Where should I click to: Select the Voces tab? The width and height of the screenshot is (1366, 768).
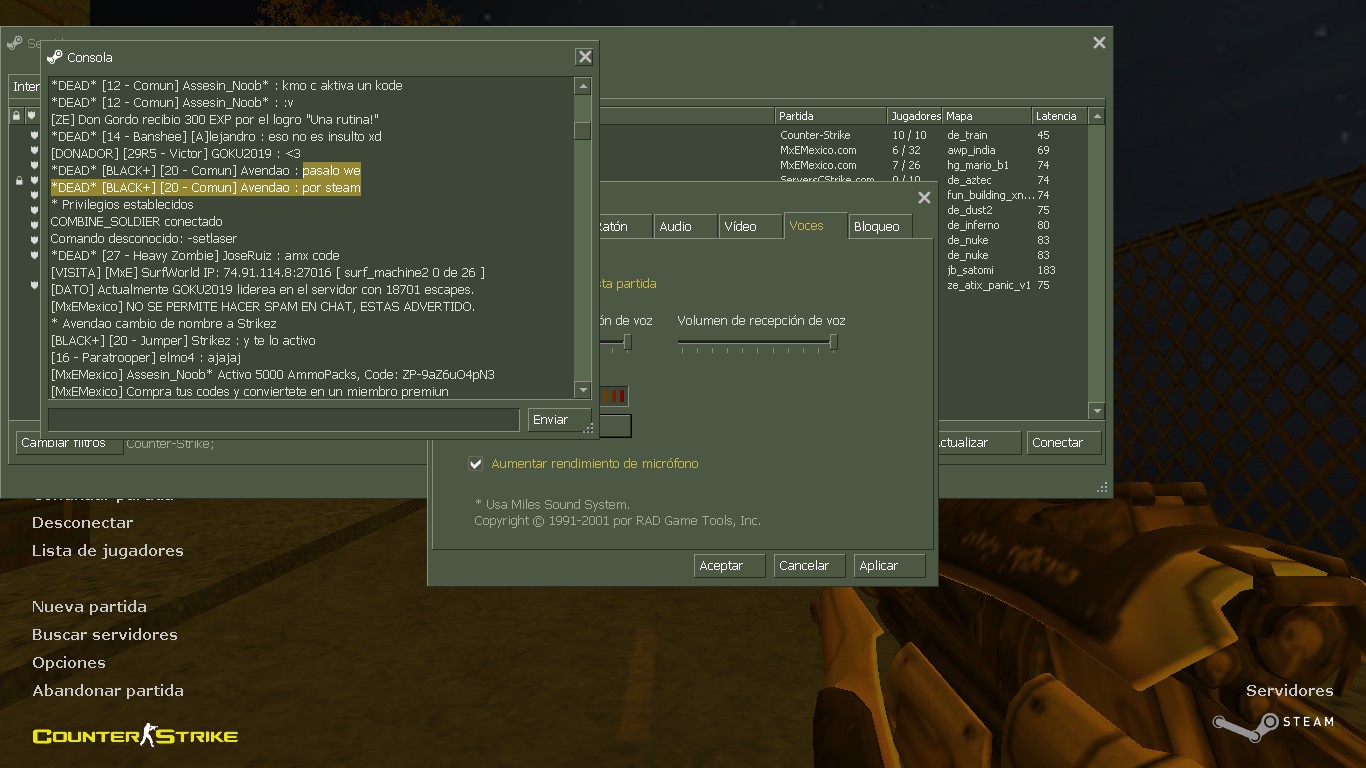tap(815, 225)
